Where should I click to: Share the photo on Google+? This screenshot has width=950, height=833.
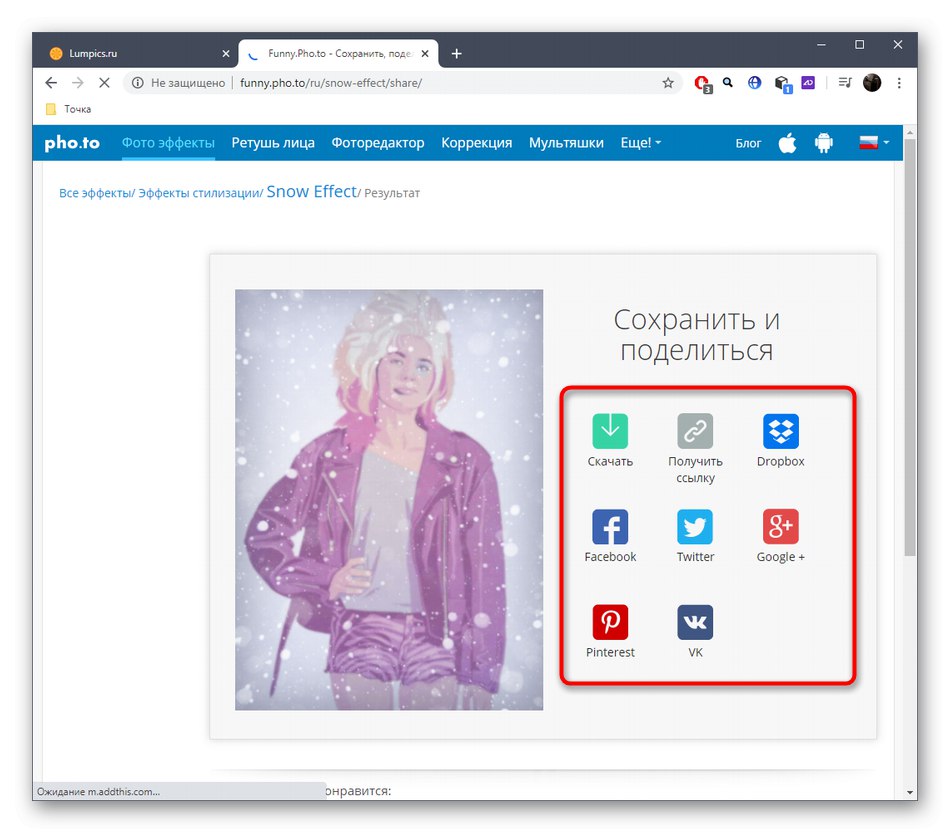(780, 526)
